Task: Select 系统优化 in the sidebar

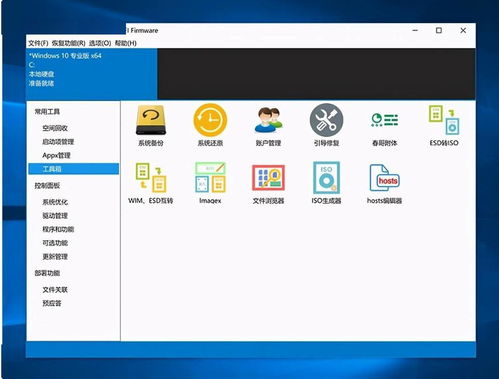Action: click(55, 202)
